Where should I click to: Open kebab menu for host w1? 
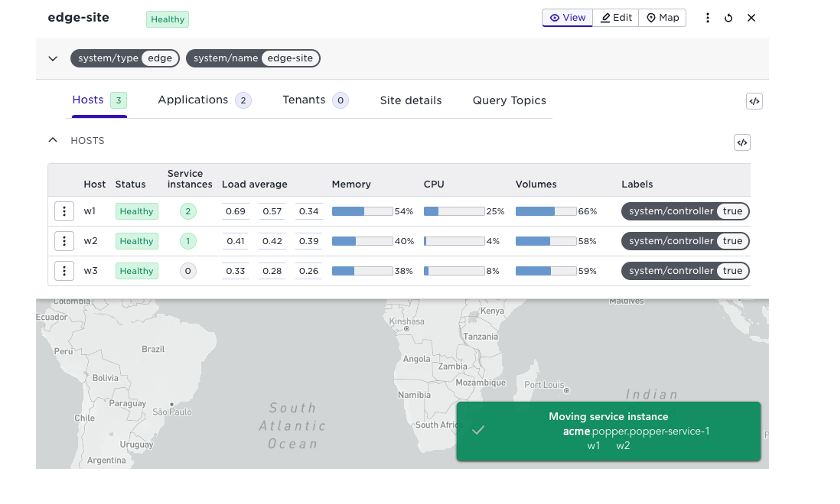(64, 211)
